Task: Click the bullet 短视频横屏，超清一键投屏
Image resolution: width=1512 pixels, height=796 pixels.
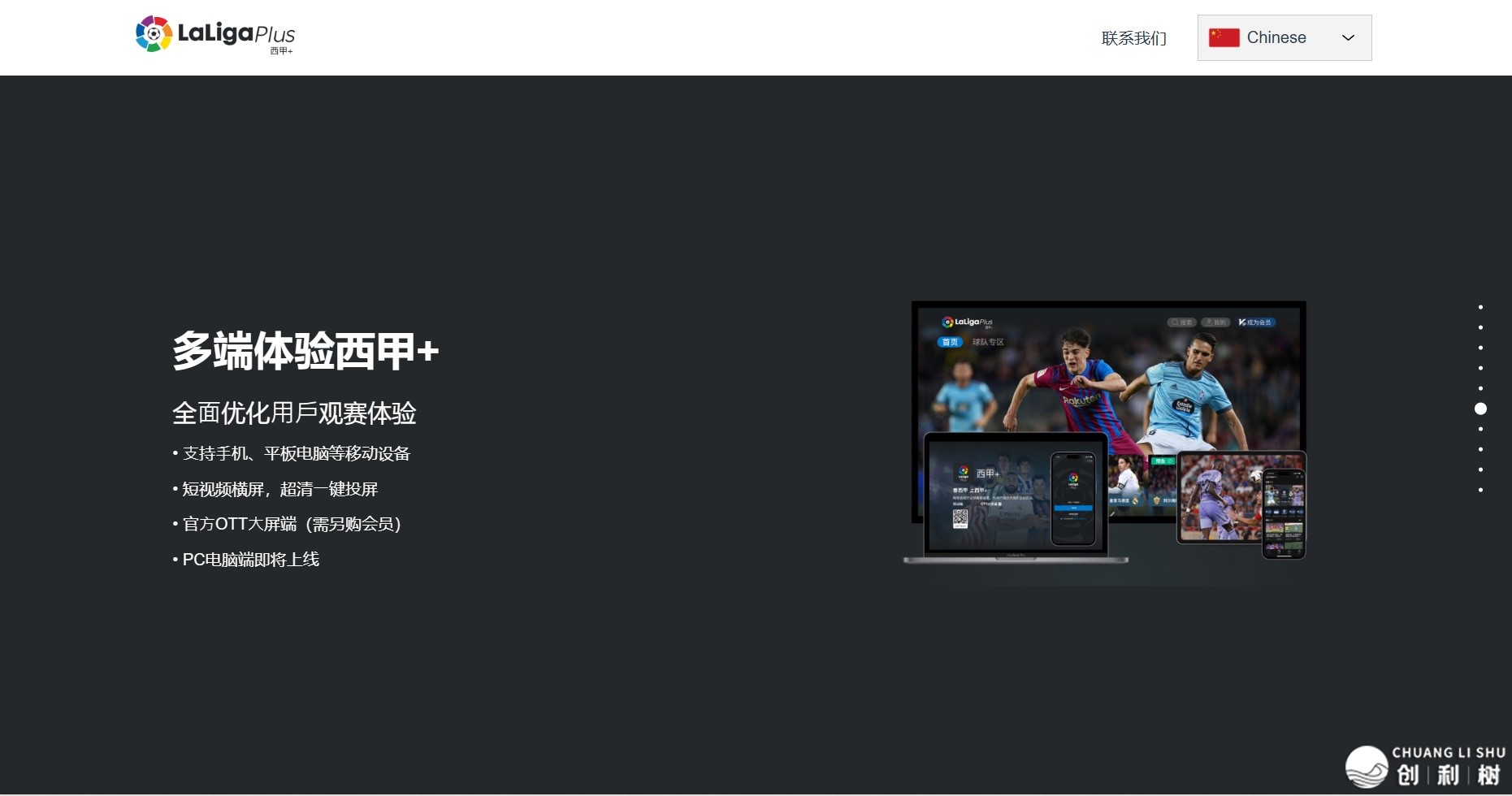Action: [x=275, y=489]
